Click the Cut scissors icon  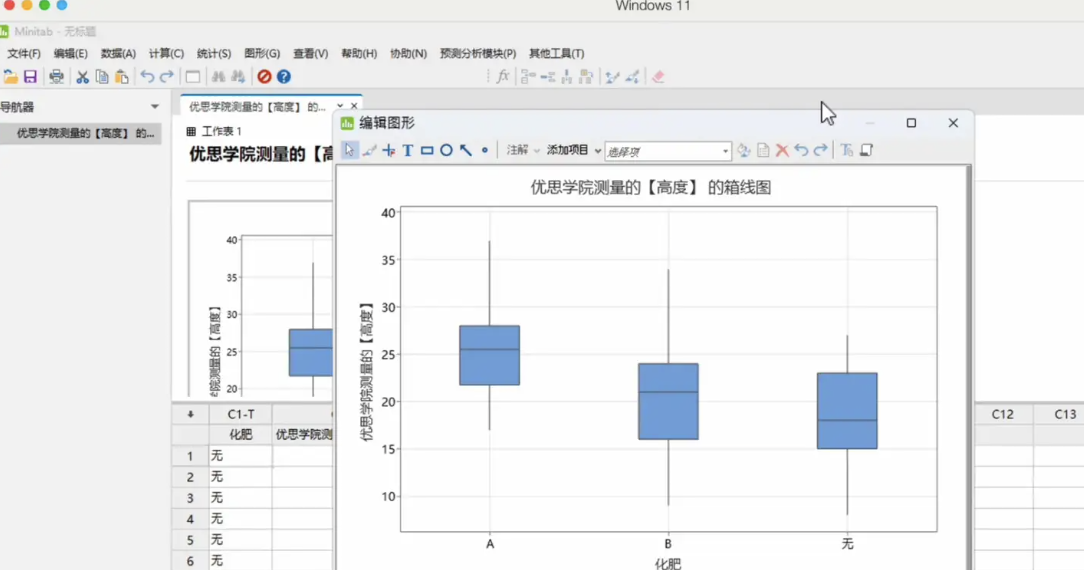(82, 77)
